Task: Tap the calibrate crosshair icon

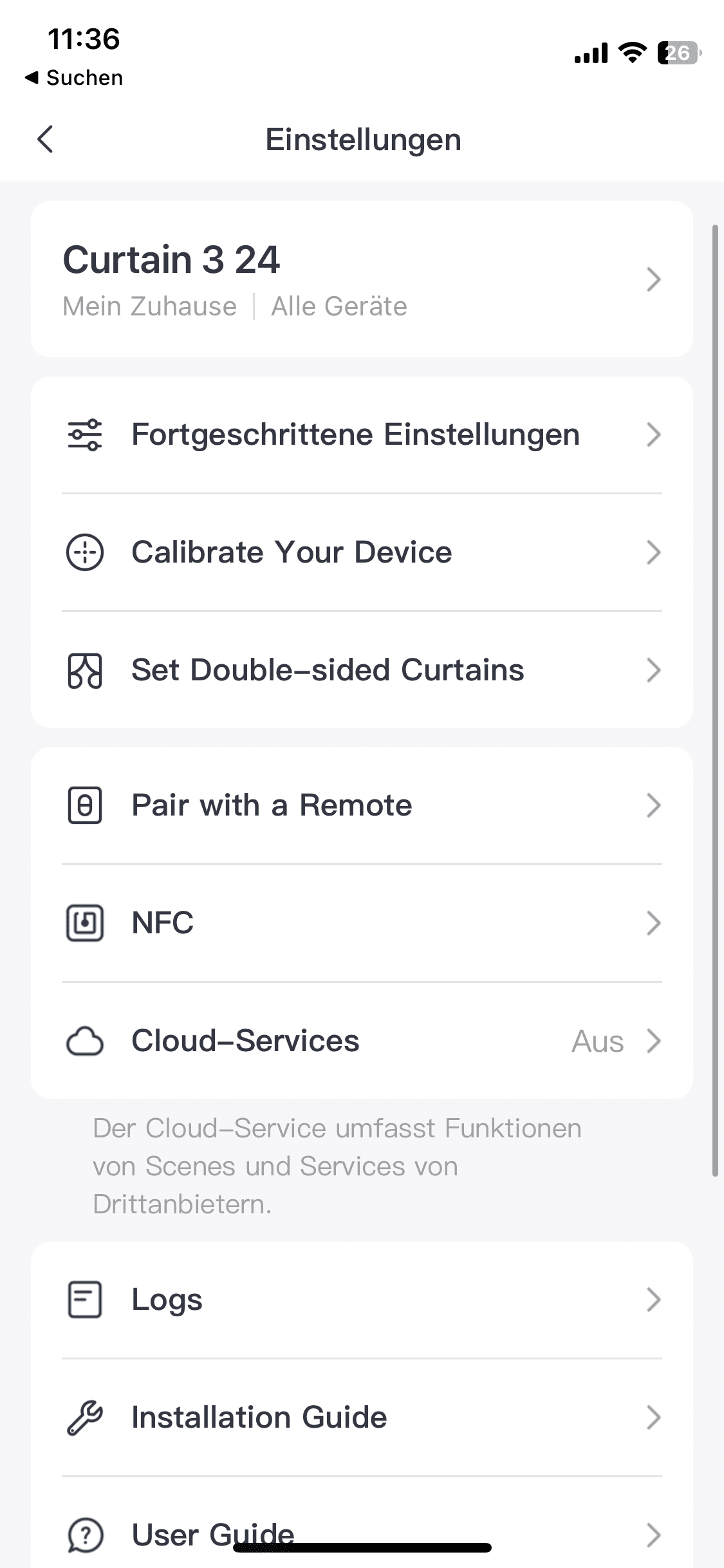Action: tap(85, 552)
